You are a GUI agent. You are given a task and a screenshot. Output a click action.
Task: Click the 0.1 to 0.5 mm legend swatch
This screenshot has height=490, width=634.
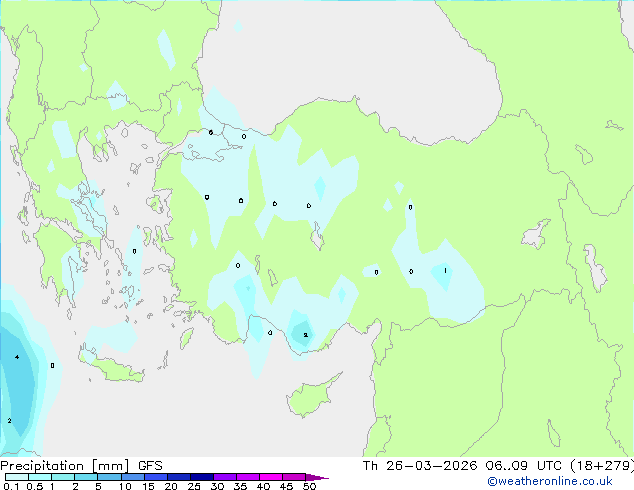pos(17,477)
